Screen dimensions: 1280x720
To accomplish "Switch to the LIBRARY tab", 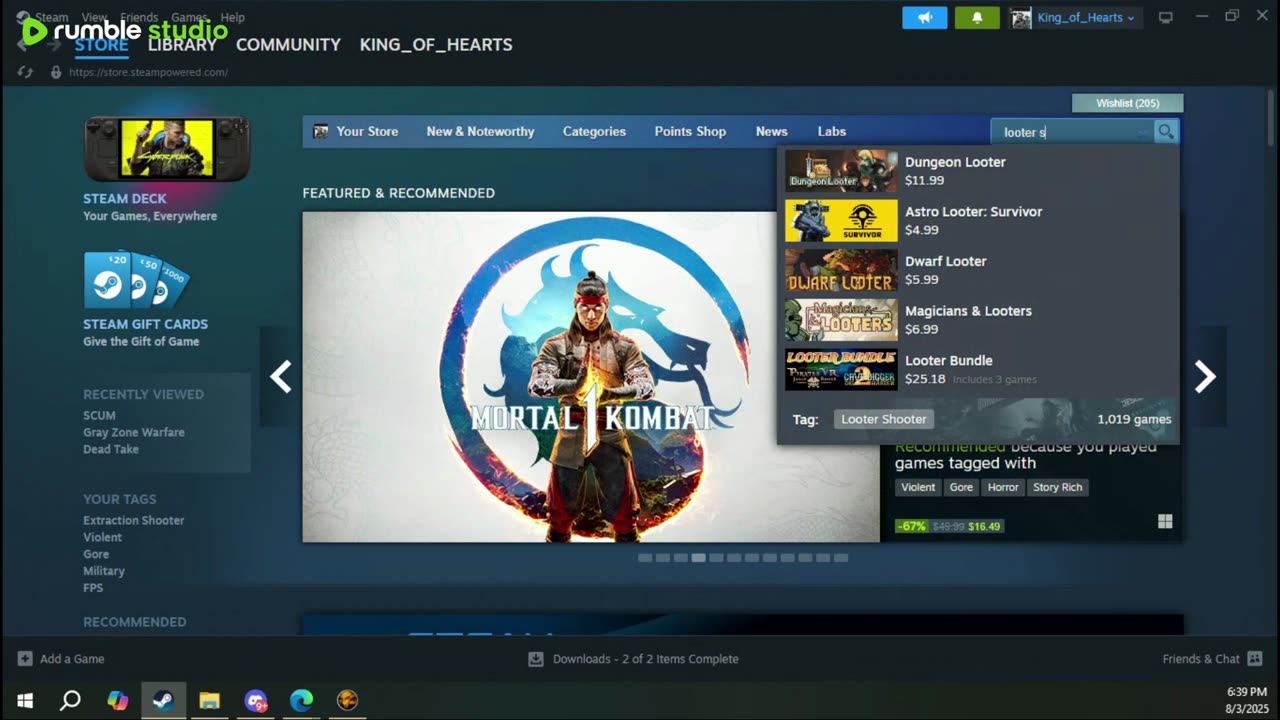I will point(182,44).
